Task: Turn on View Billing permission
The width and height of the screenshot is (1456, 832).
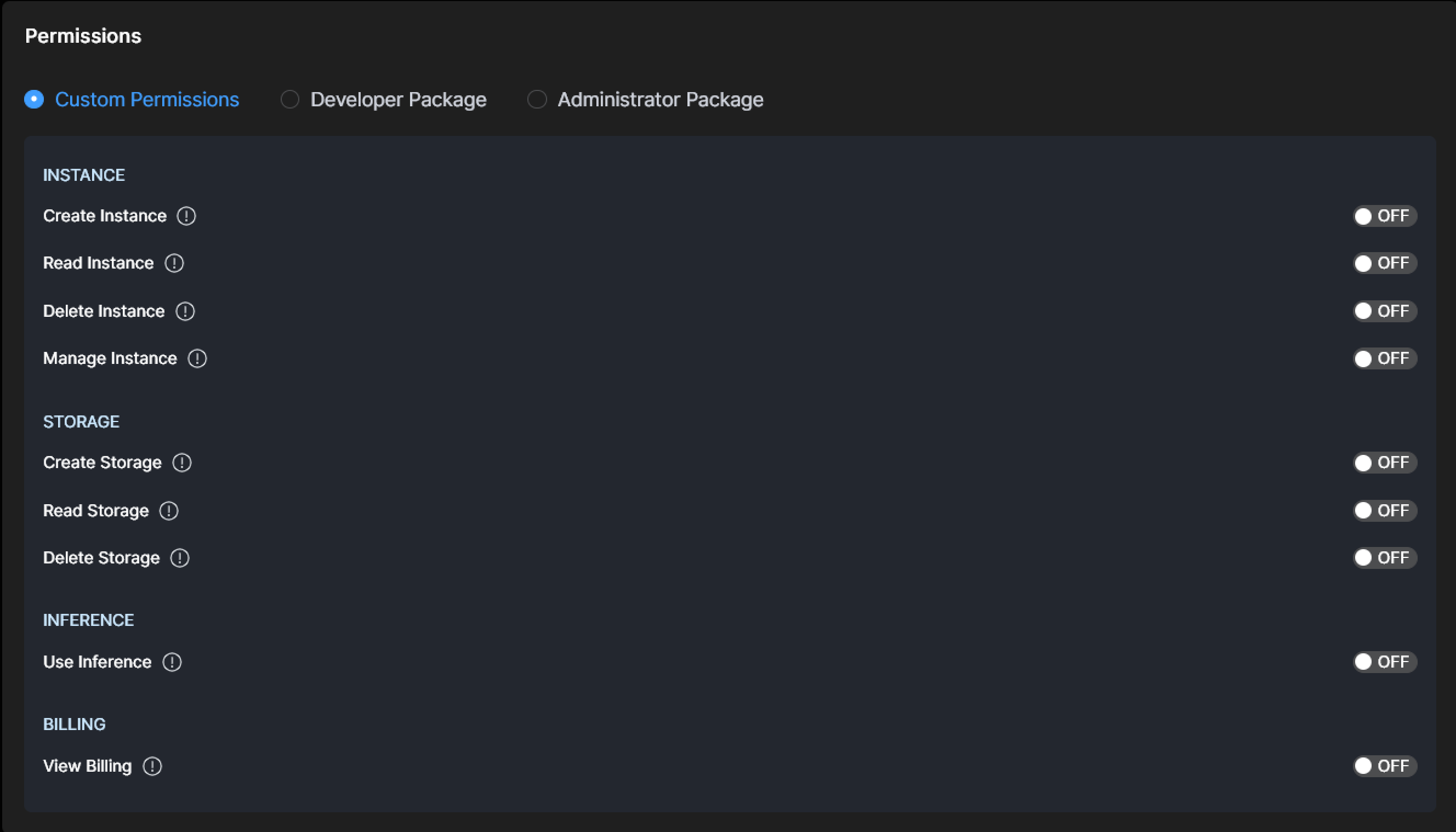Action: click(x=1384, y=766)
